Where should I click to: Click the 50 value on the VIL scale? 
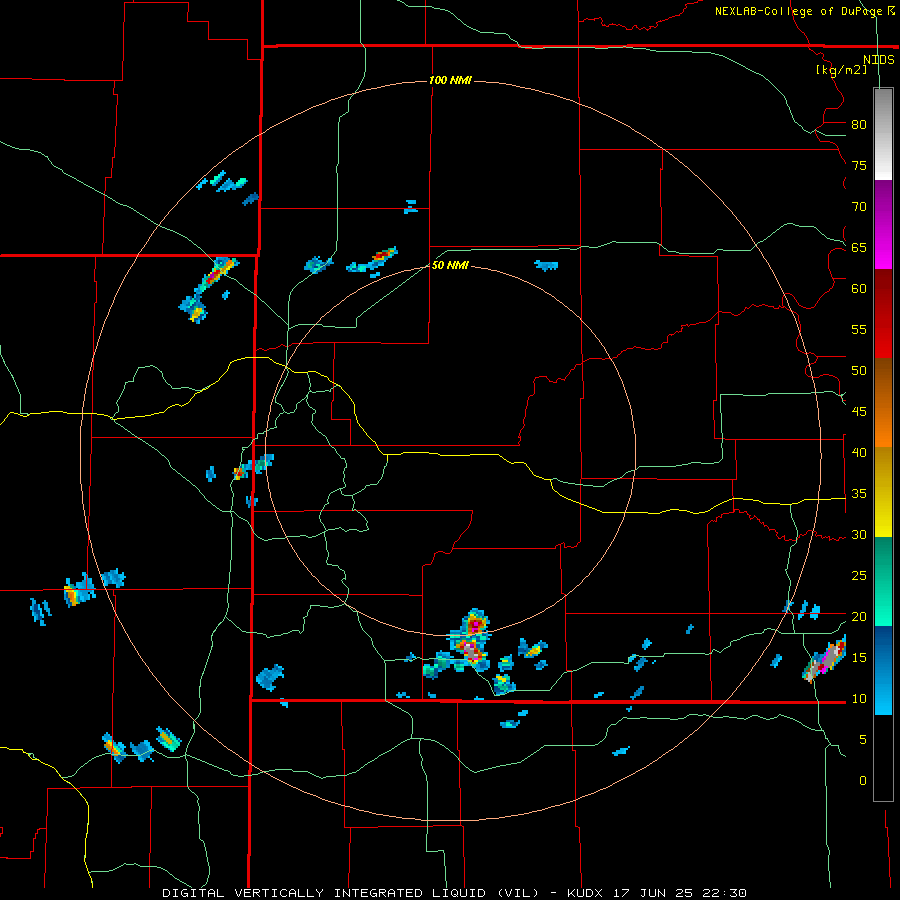click(859, 370)
